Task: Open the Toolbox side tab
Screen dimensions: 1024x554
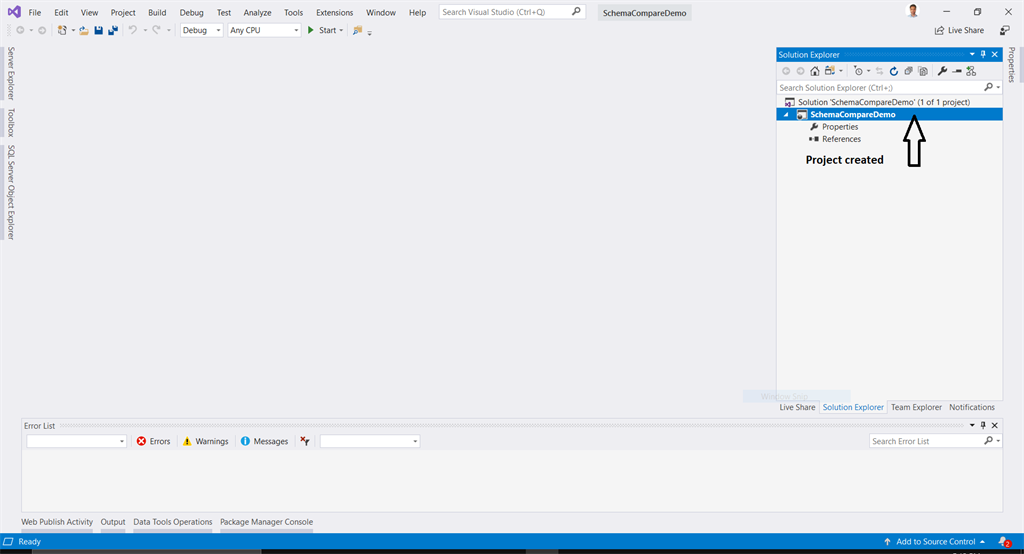Action: coord(10,123)
